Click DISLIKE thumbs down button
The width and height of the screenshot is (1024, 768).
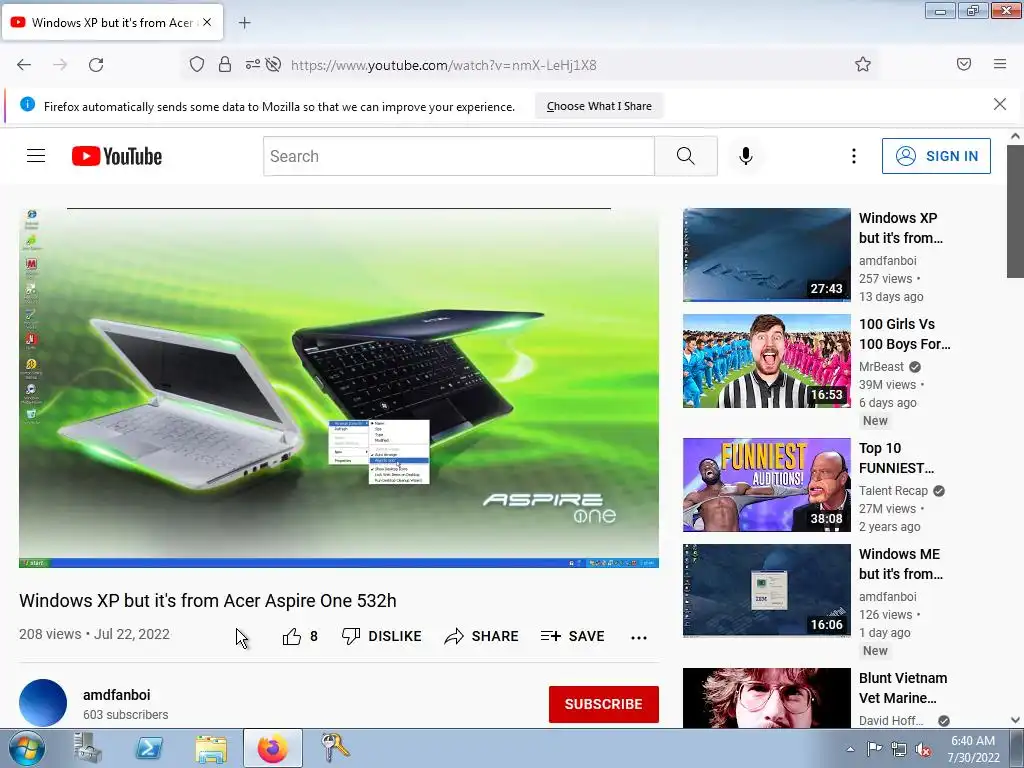click(x=382, y=636)
